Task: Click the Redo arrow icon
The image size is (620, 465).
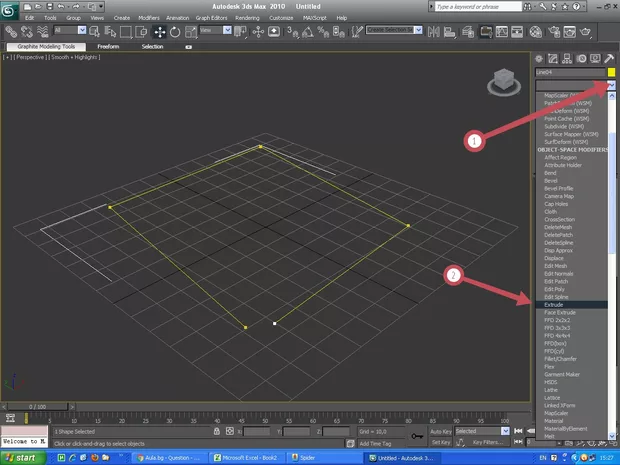Action: [76, 6]
